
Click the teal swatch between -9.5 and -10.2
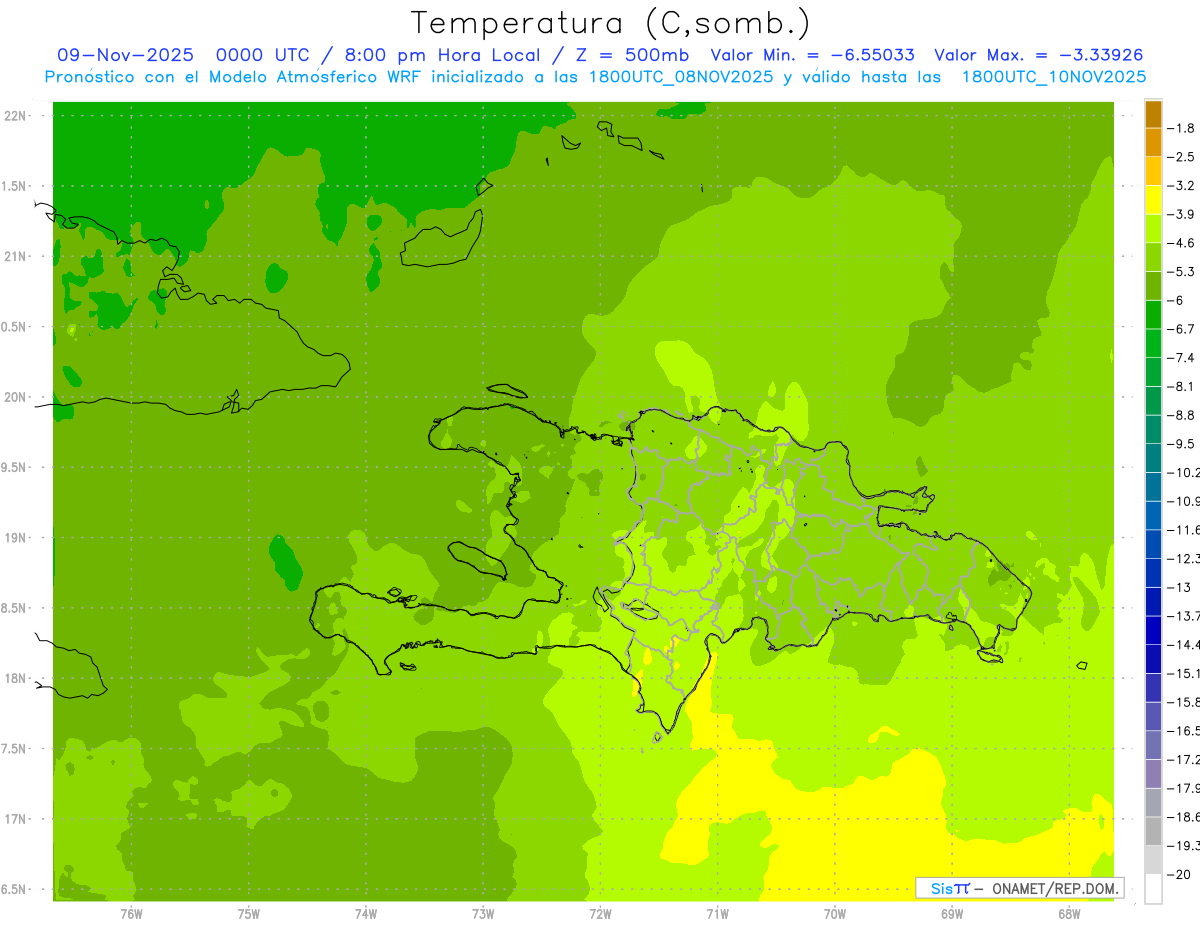(1153, 458)
